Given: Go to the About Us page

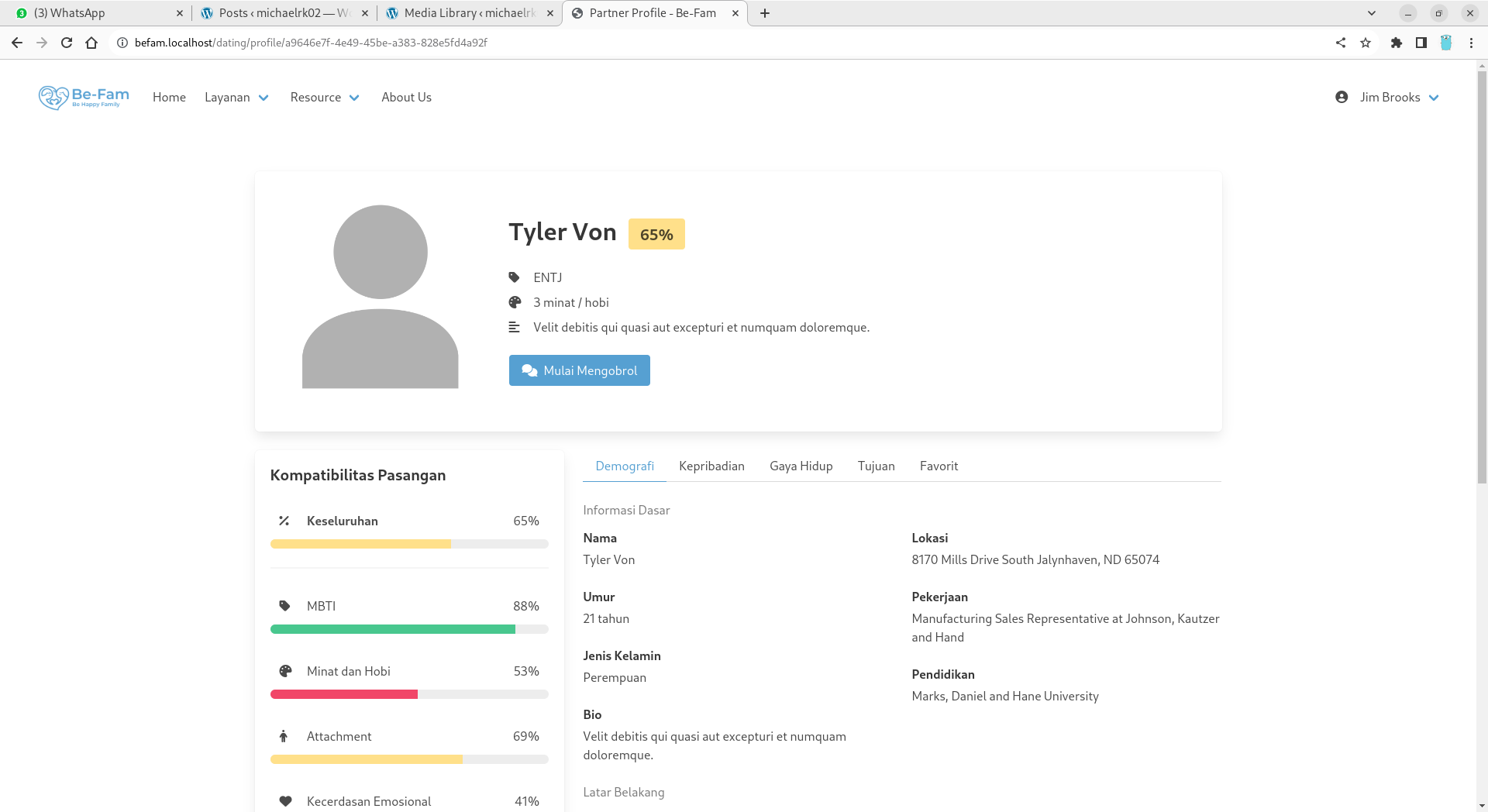Looking at the screenshot, I should (406, 98).
